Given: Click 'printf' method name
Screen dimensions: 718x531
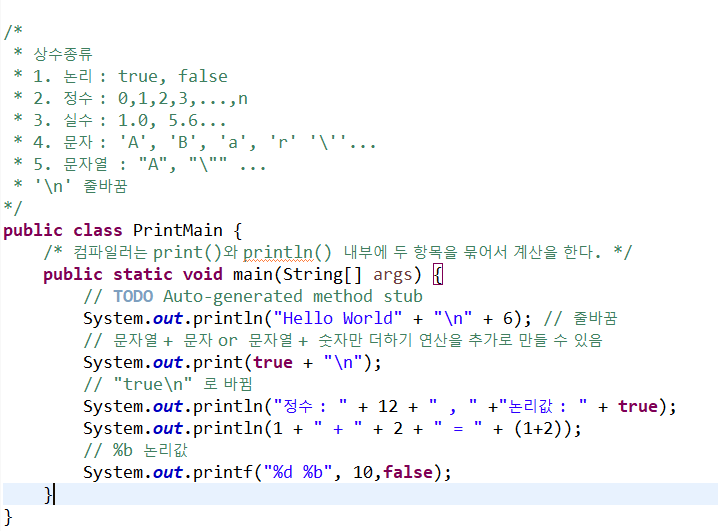Looking at the screenshot, I should click(x=223, y=472).
